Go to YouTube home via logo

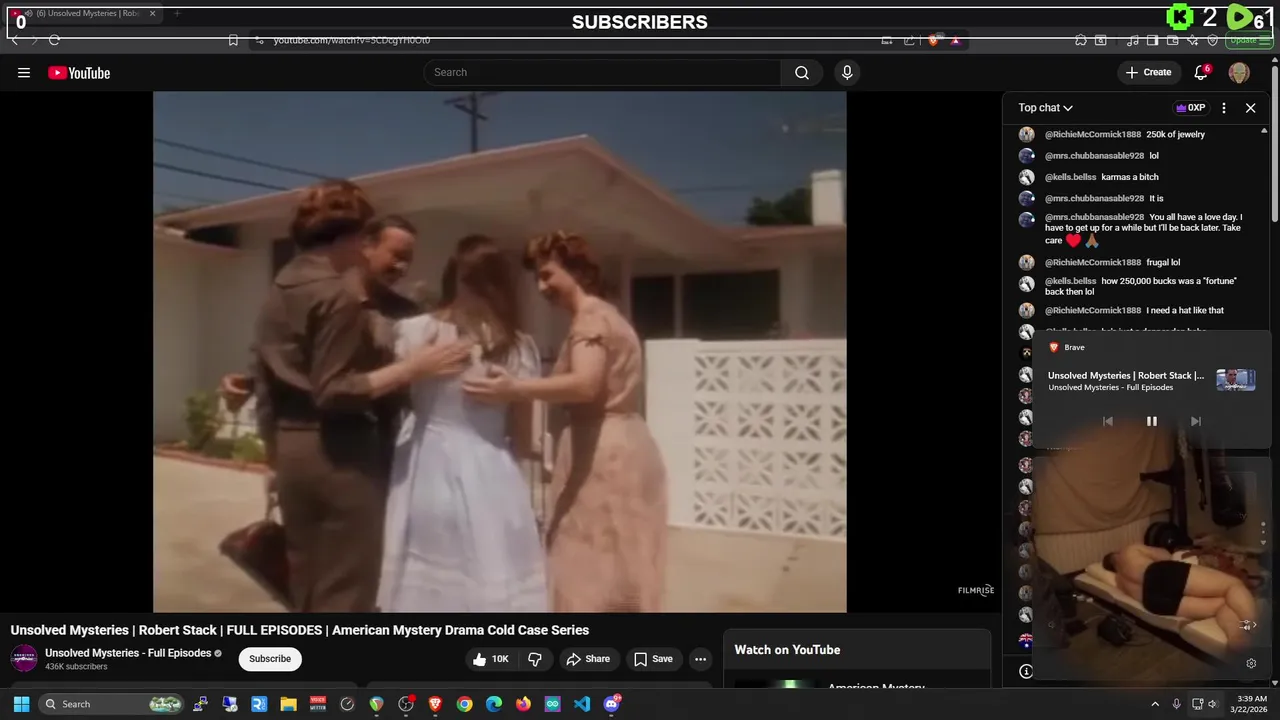79,72
